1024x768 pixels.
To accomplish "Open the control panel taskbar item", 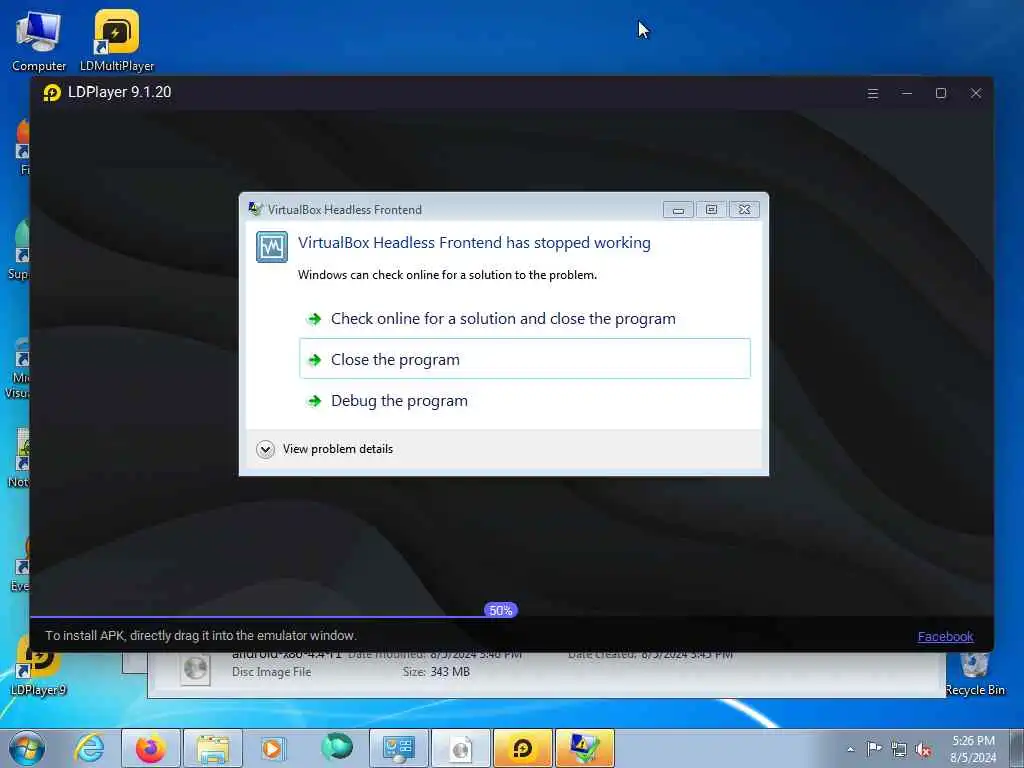I will (399, 748).
